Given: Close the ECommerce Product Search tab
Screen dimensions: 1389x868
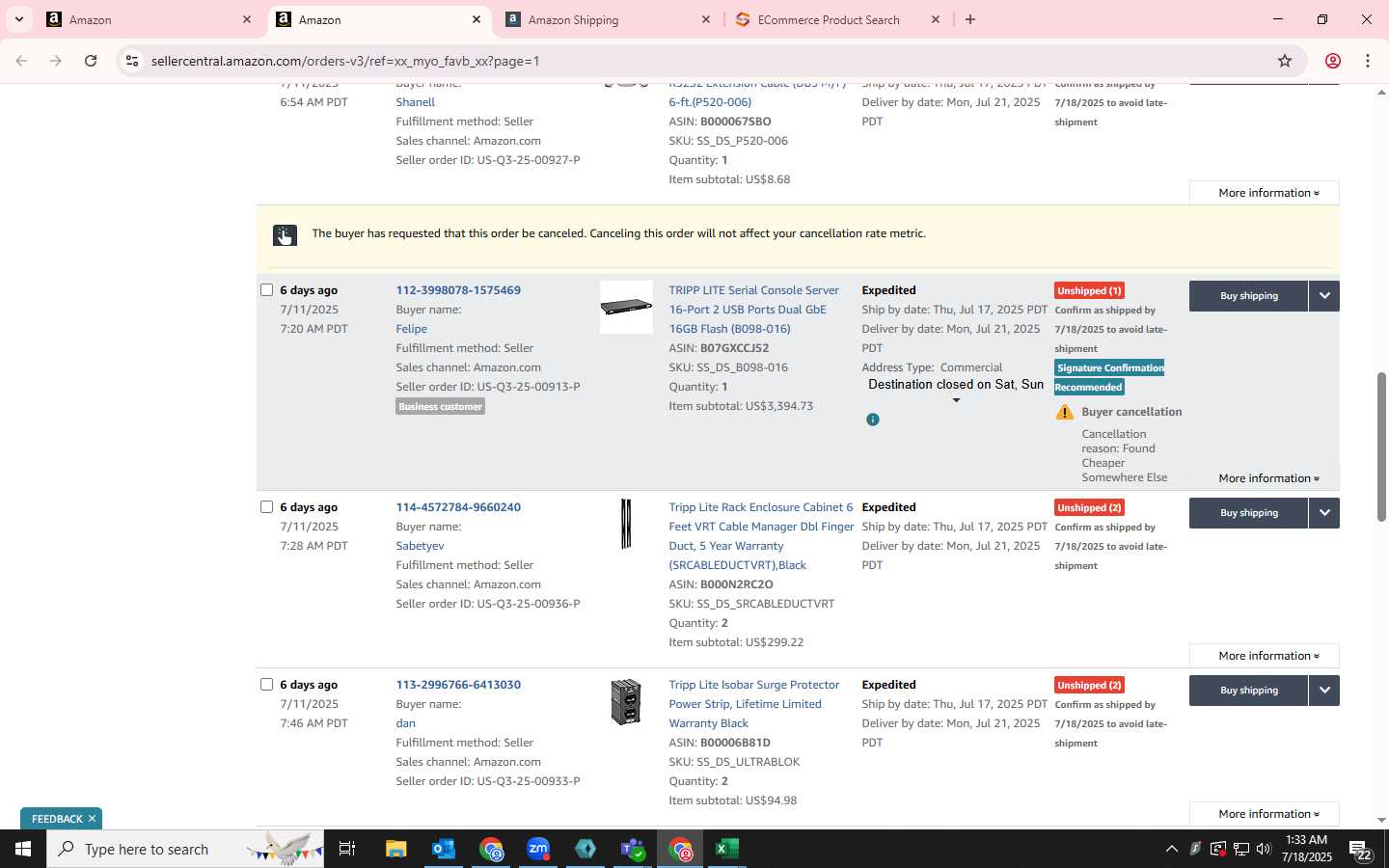Looking at the screenshot, I should point(935,19).
